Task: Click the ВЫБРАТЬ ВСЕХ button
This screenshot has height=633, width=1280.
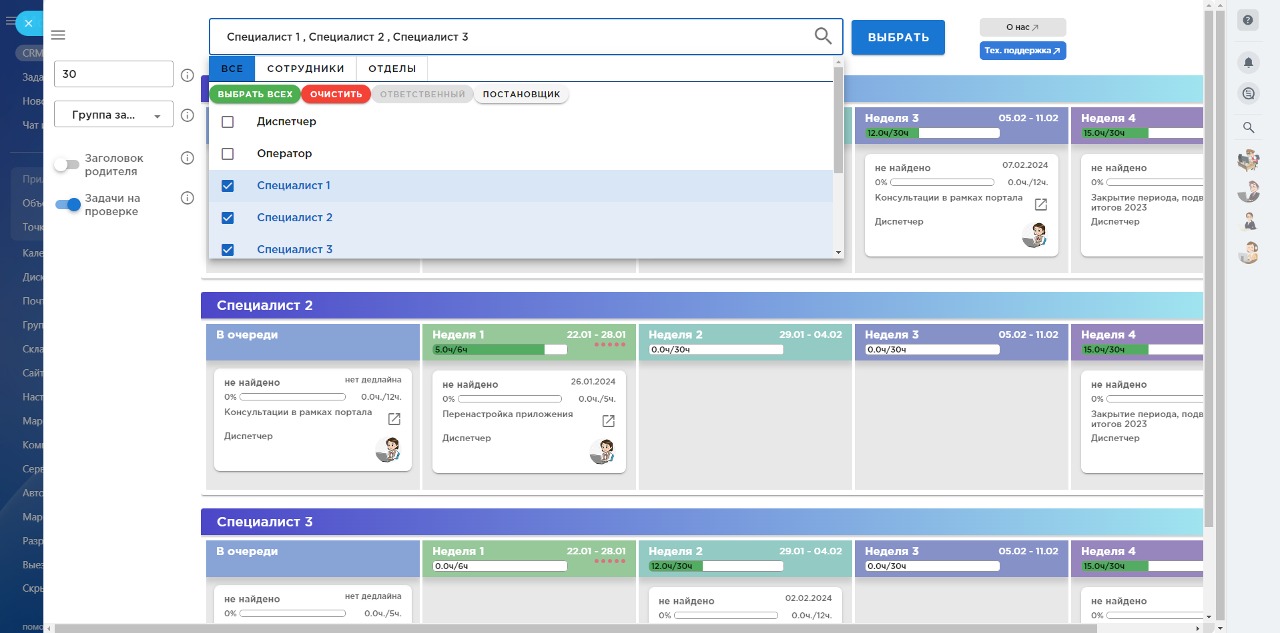Action: point(255,94)
